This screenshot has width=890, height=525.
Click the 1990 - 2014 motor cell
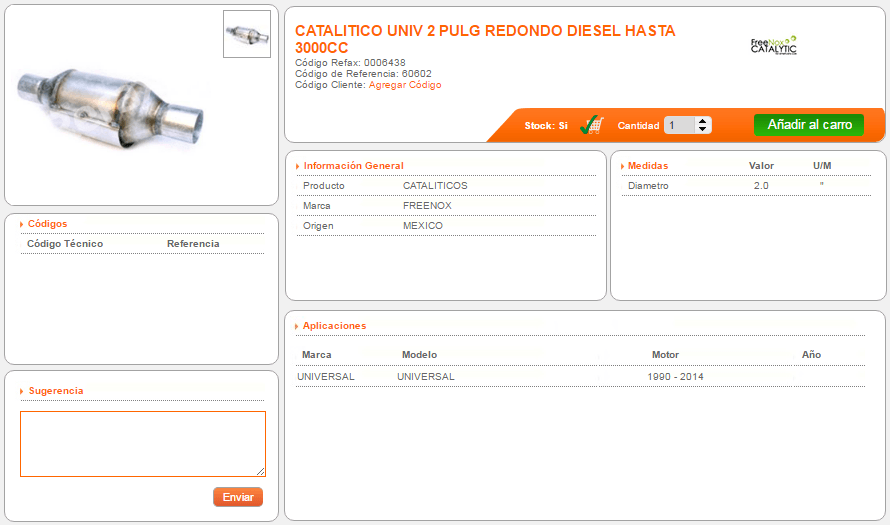click(x=675, y=377)
